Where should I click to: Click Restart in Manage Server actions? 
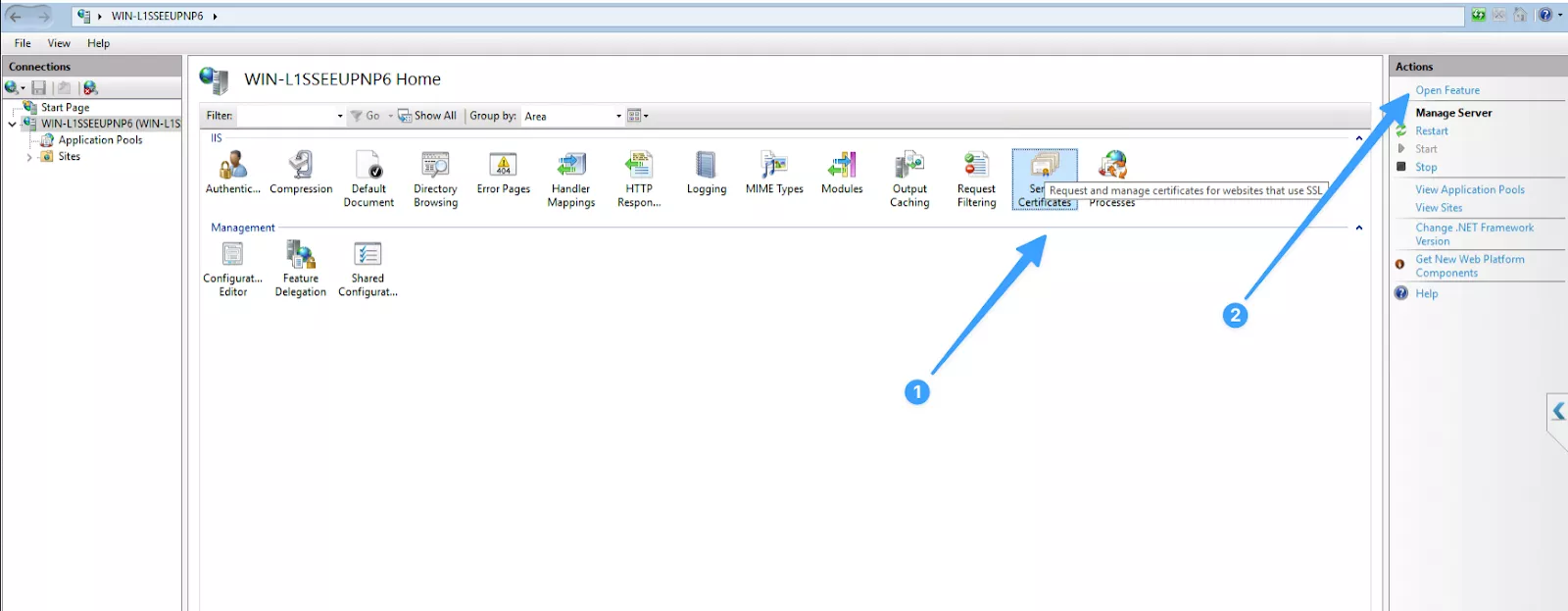(1431, 131)
